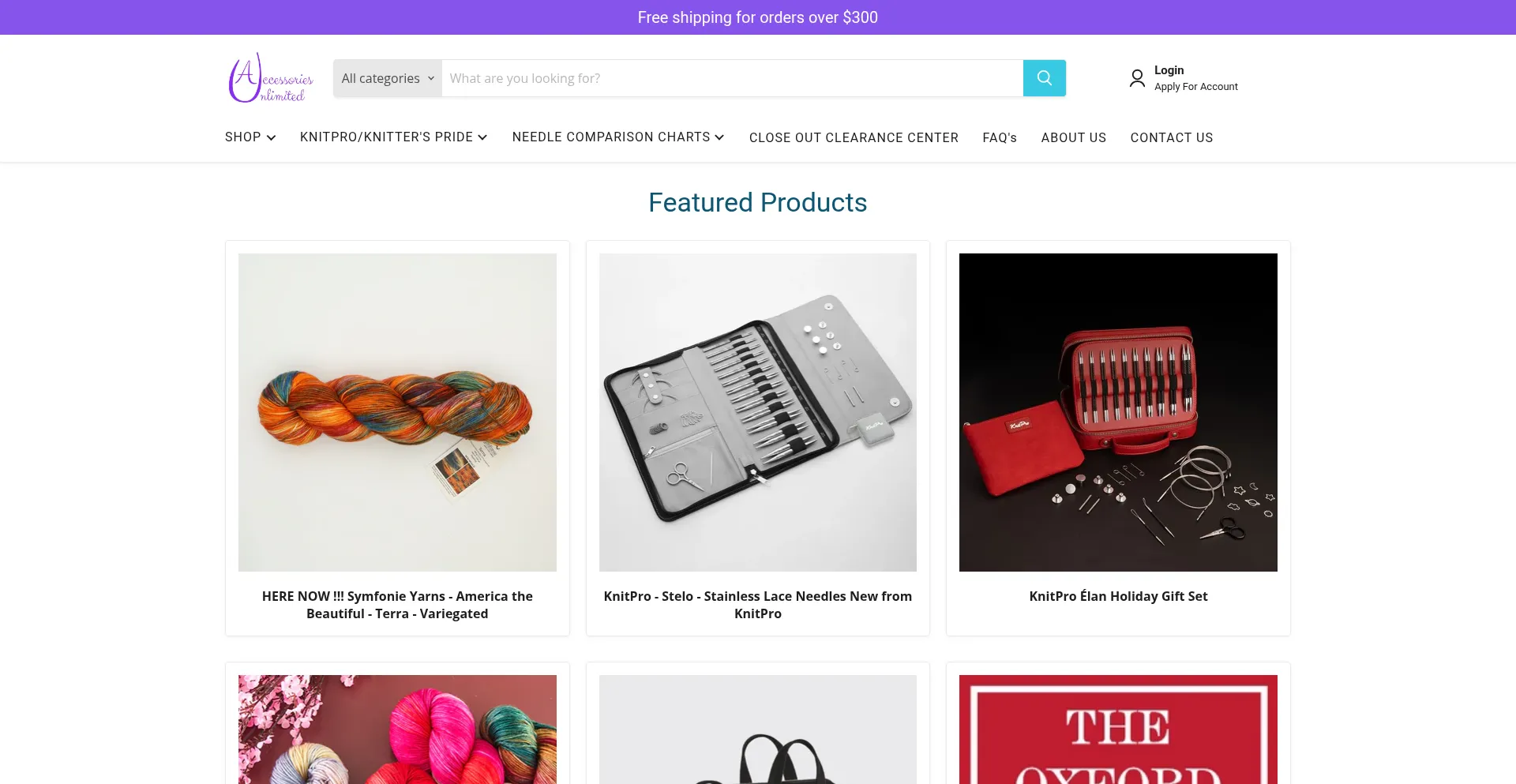Click the Login link
The height and width of the screenshot is (784, 1516).
coord(1169,69)
